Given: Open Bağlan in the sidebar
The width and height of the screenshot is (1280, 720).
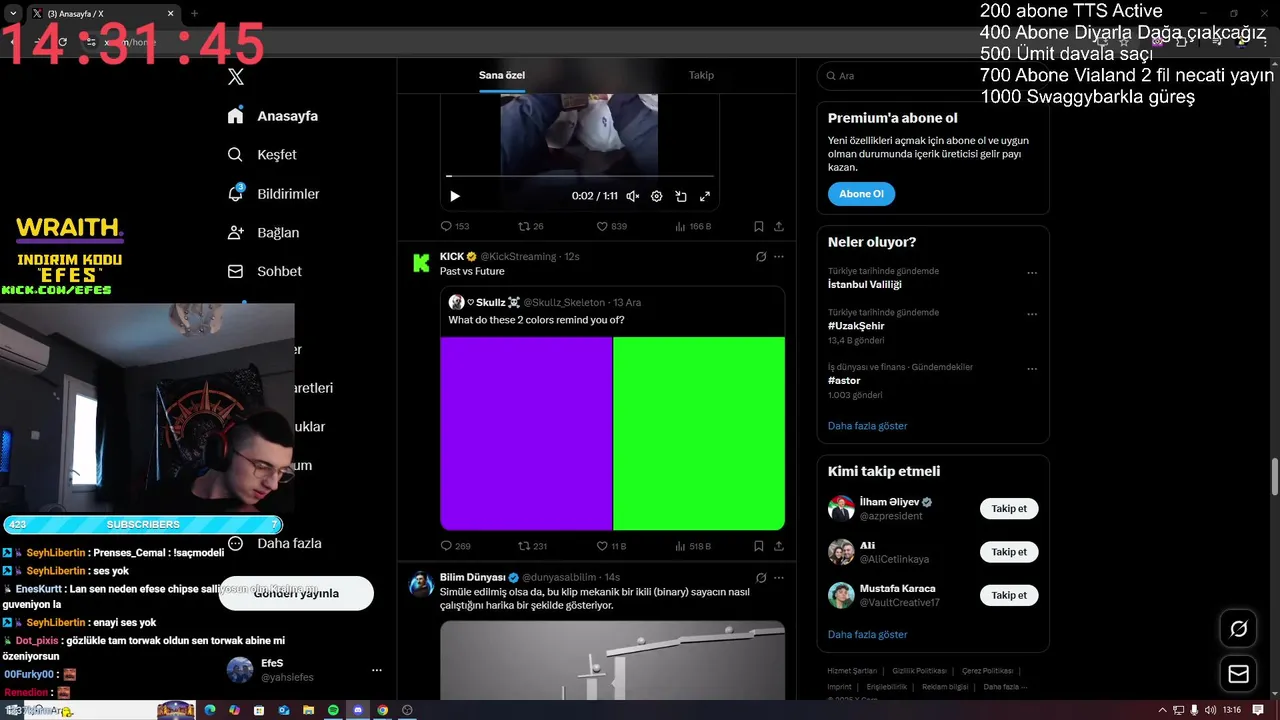Looking at the screenshot, I should point(263,232).
